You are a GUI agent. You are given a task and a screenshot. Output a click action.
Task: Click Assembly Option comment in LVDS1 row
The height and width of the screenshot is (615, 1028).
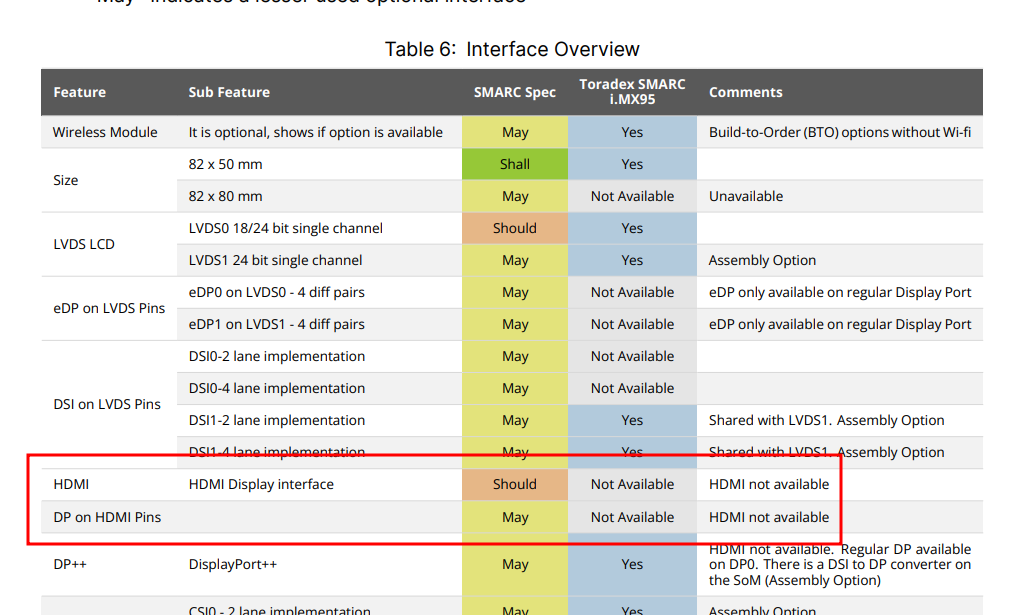point(762,260)
